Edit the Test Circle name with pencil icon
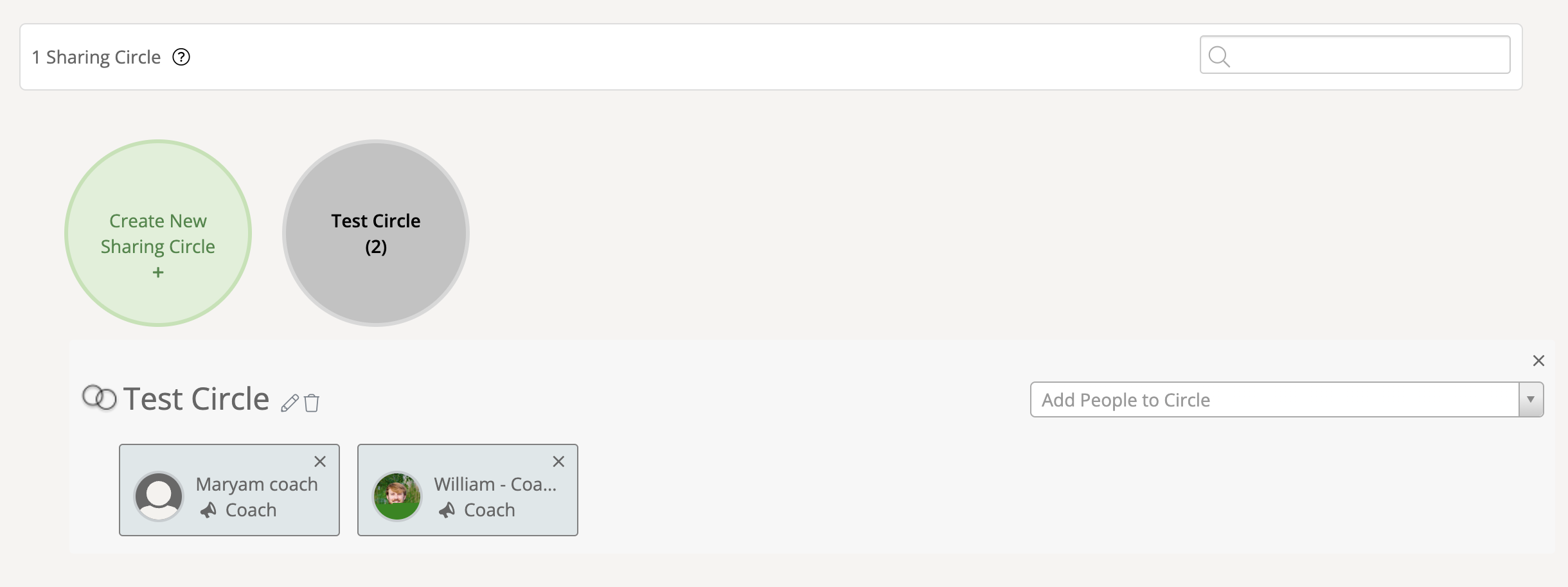The width and height of the screenshot is (1568, 587). [290, 403]
